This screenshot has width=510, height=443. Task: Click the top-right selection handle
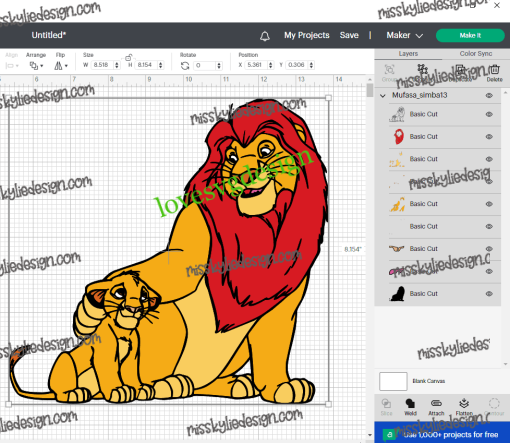tap(328, 98)
